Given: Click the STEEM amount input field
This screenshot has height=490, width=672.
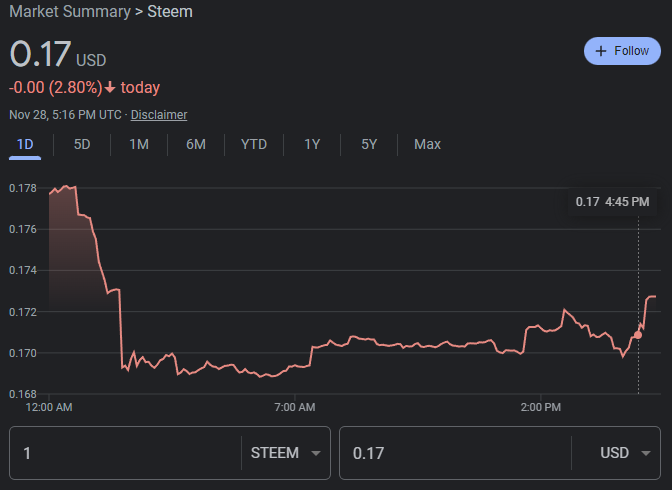Looking at the screenshot, I should coord(125,453).
